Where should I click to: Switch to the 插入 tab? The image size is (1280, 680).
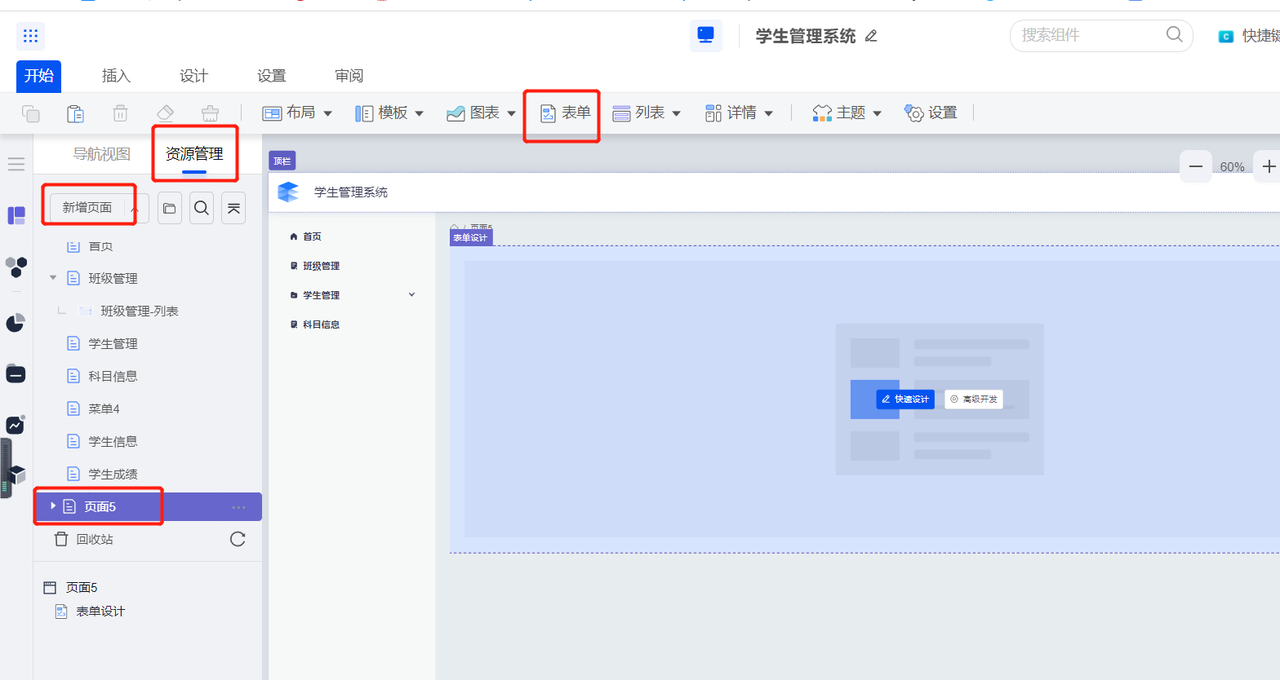pyautogui.click(x=116, y=76)
